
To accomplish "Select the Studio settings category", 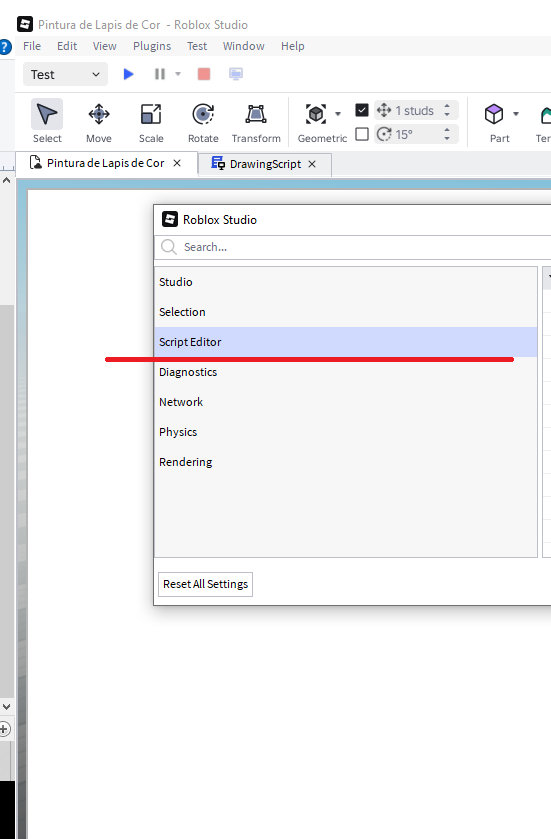I will pyautogui.click(x=346, y=282).
